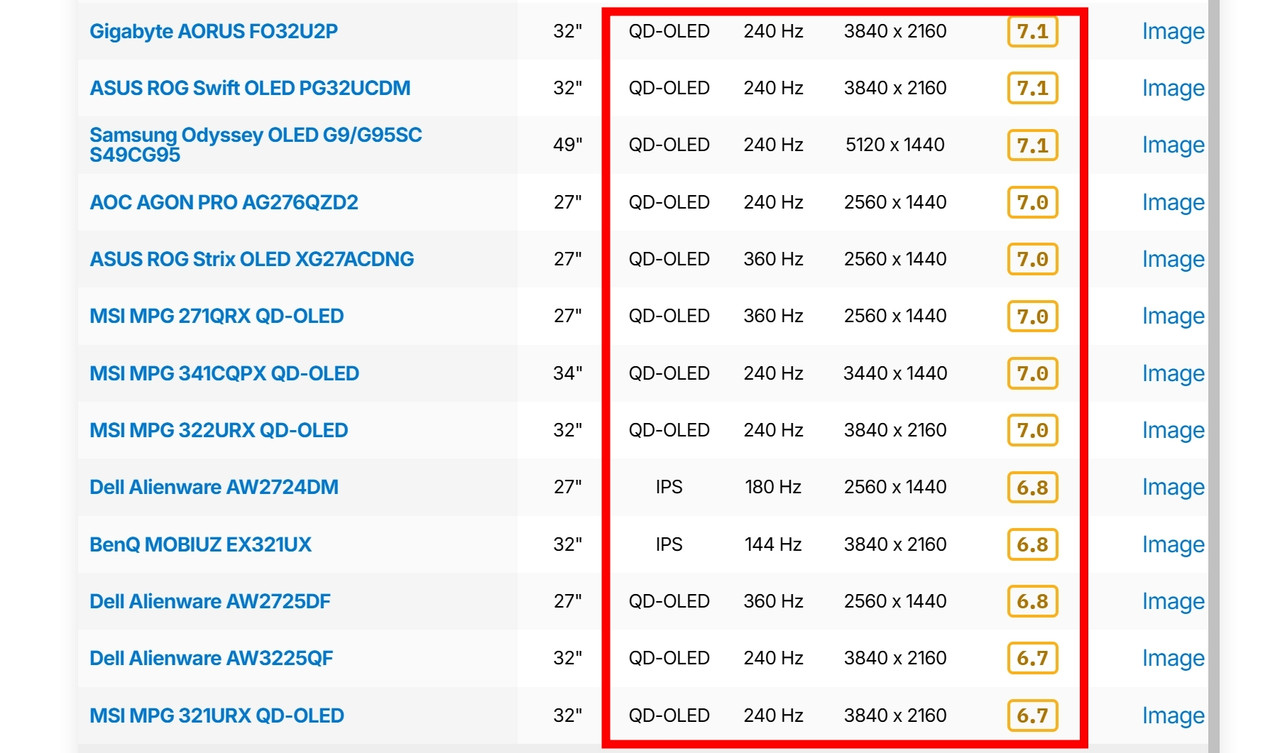Open the MSI MPG 322URX QD-OLED link
Screen dimensions: 1280x753
click(219, 430)
